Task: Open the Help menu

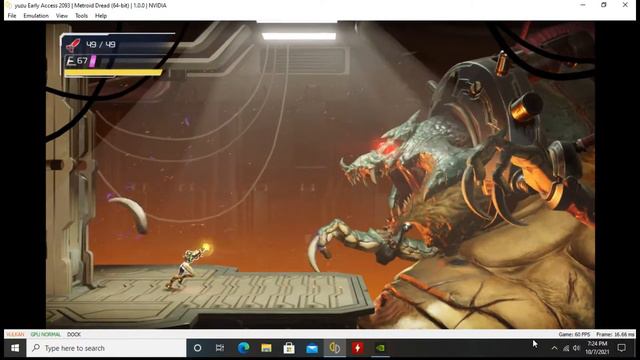Action: point(101,16)
